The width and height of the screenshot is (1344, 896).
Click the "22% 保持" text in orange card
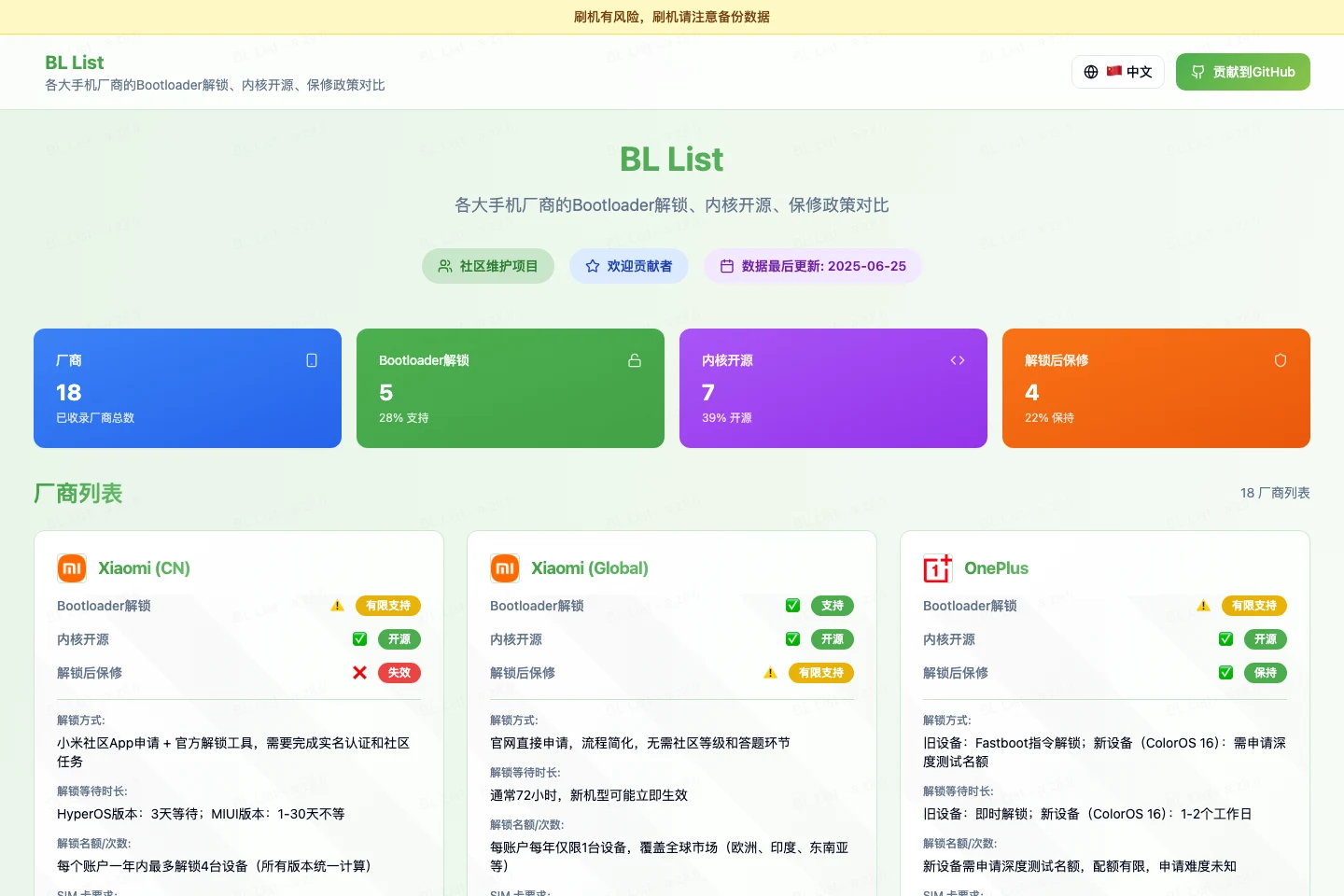pos(1050,418)
